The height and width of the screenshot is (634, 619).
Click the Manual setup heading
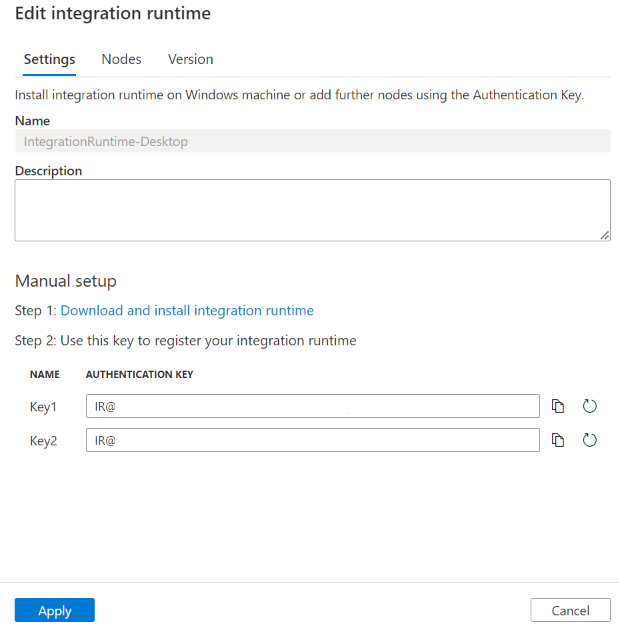point(66,281)
